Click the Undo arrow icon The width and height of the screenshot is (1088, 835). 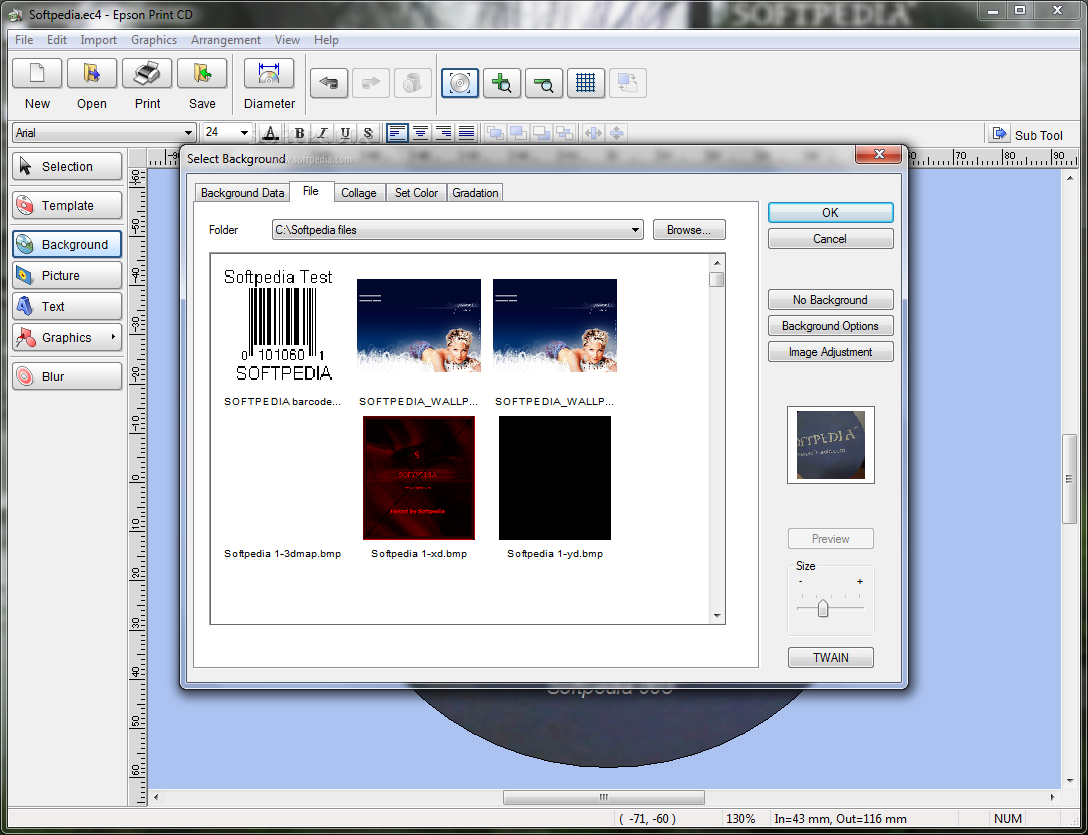point(329,83)
